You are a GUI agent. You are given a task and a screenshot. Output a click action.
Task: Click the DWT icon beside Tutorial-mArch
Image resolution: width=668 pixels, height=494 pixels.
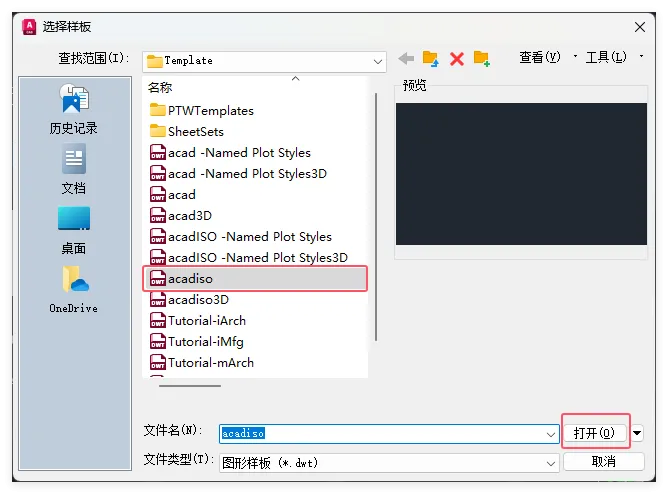[158, 362]
